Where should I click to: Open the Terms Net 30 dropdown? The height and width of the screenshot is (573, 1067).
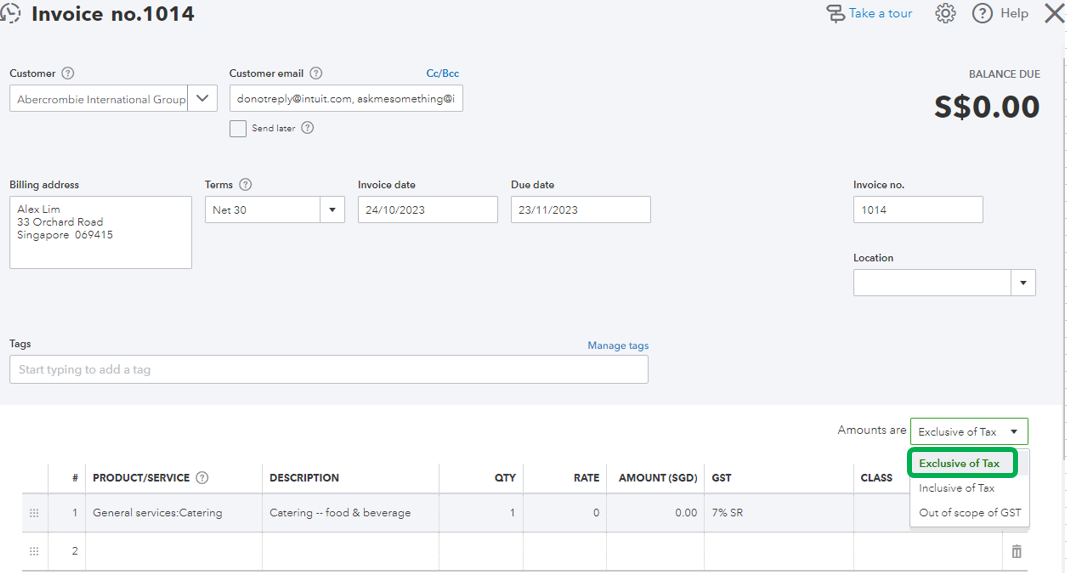[x=332, y=210]
